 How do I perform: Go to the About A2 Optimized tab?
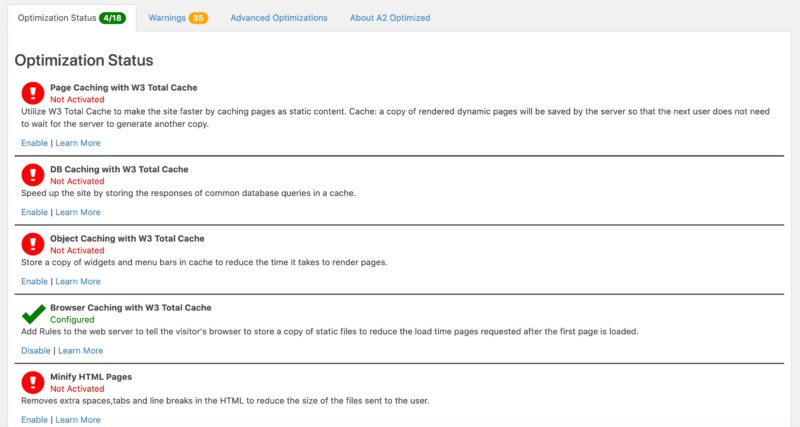pyautogui.click(x=390, y=18)
